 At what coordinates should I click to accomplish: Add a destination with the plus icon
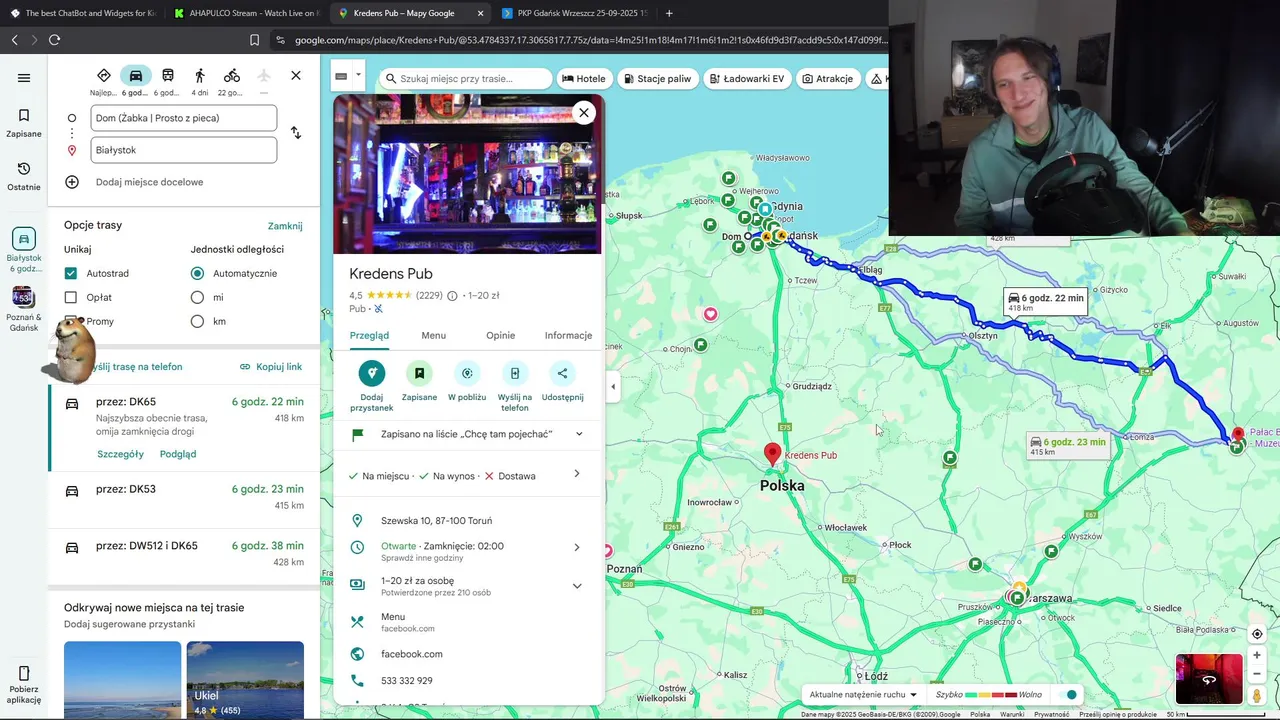pos(72,182)
